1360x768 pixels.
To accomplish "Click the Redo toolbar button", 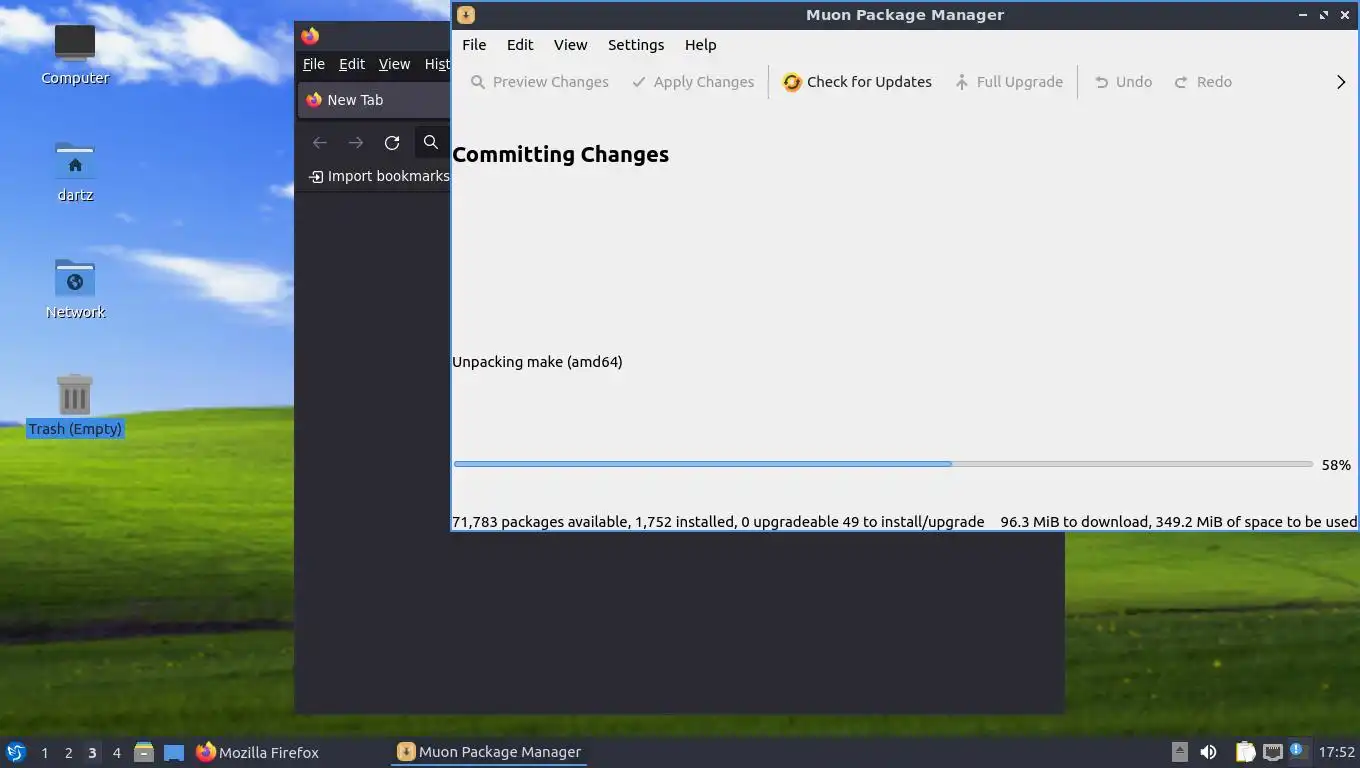I will tap(1203, 82).
